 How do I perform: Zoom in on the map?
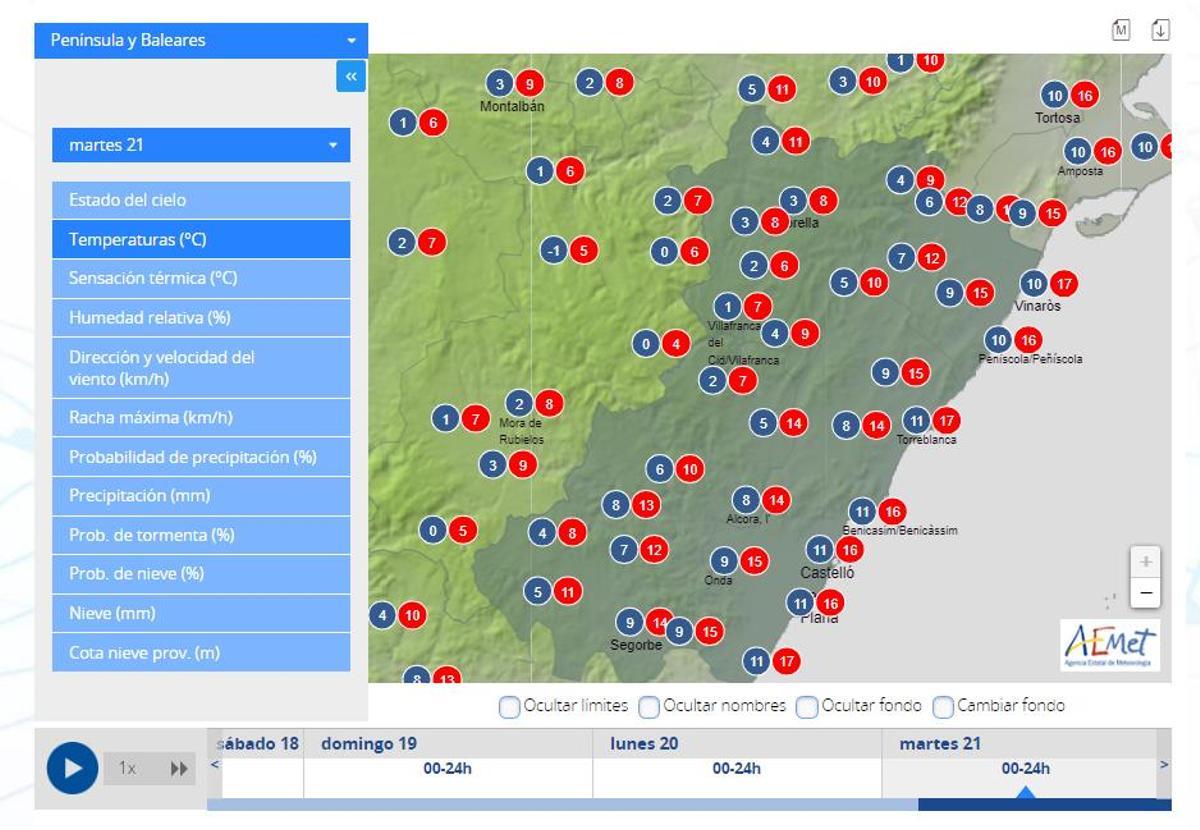(x=1146, y=562)
